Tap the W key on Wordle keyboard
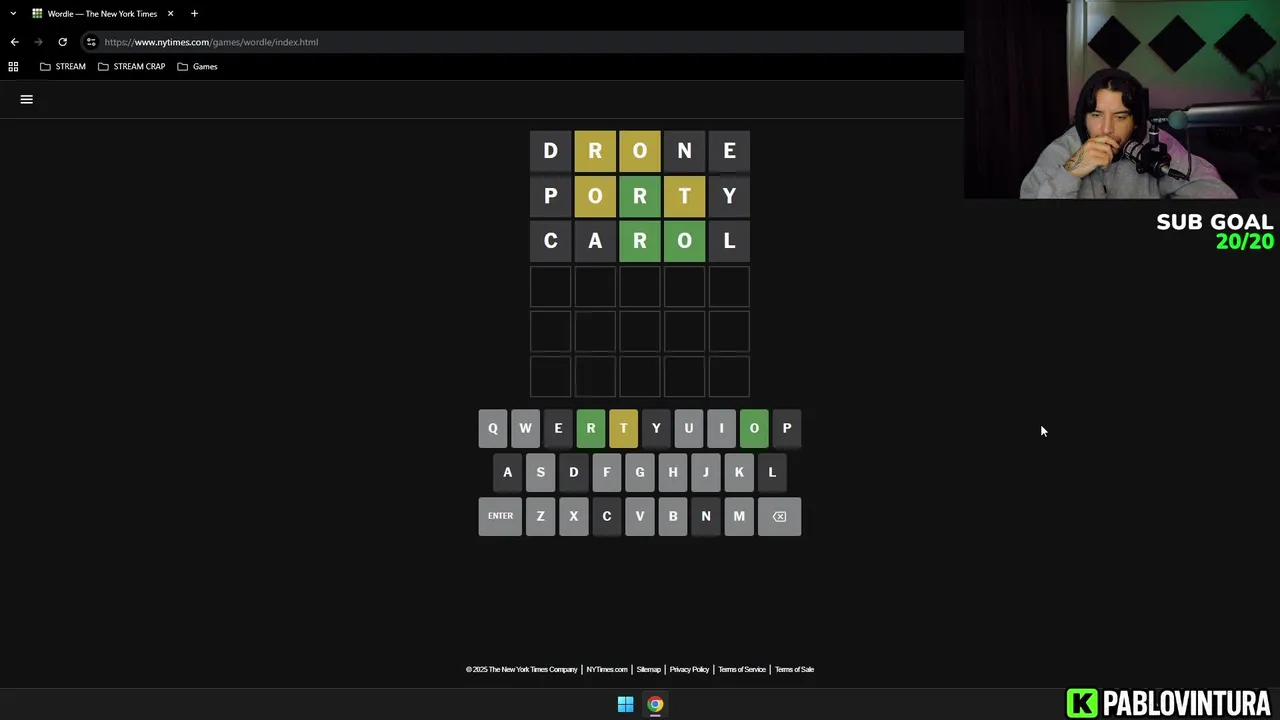The width and height of the screenshot is (1280, 720). 525,428
